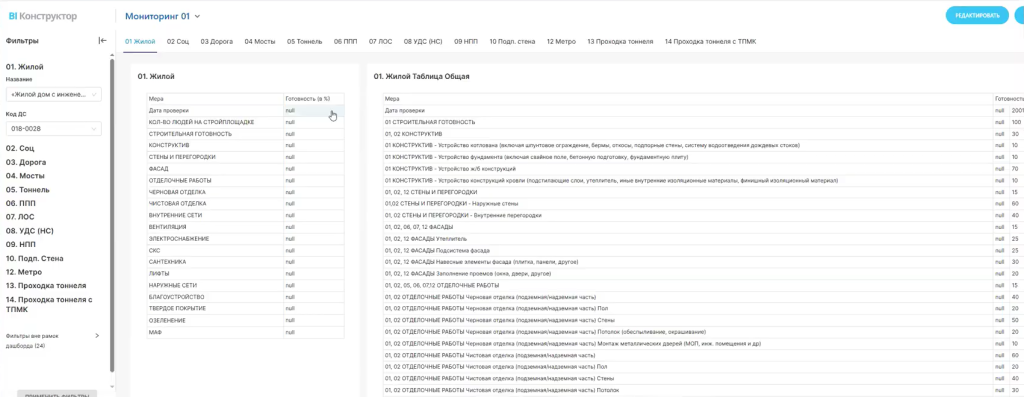The width and height of the screenshot is (1024, 397).
Task: Switch to the 08 УДС (НС) tab
Action: click(x=423, y=41)
